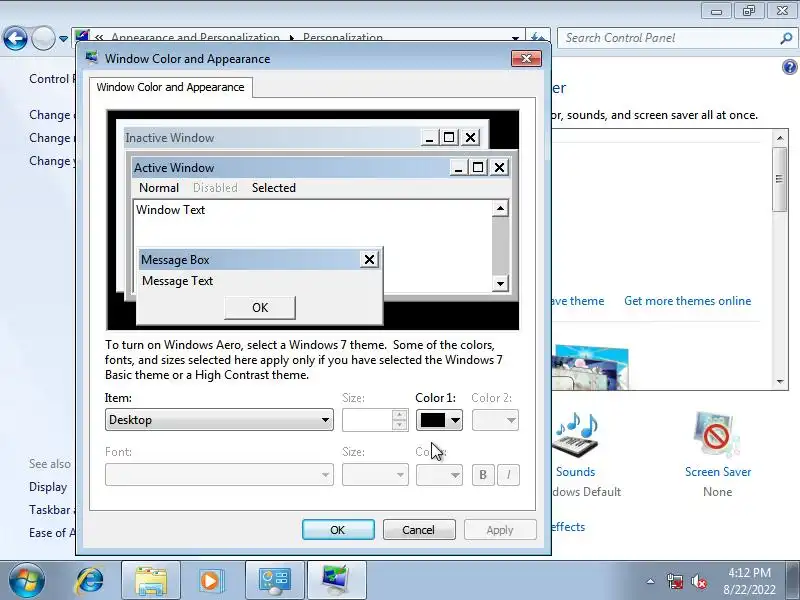The height and width of the screenshot is (600, 800).
Task: Click the Screen Saver link
Action: click(718, 472)
